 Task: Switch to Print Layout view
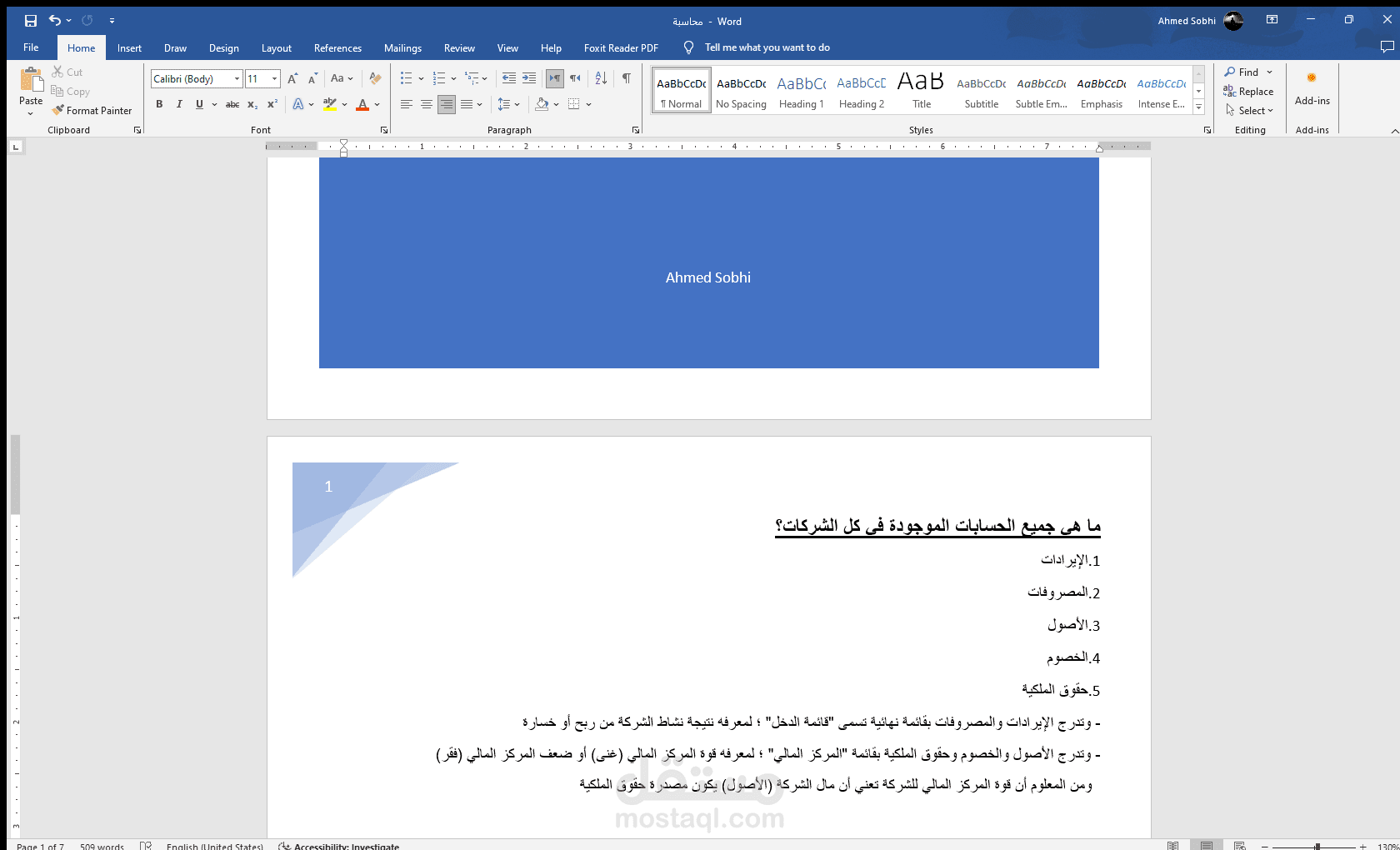tap(1207, 845)
